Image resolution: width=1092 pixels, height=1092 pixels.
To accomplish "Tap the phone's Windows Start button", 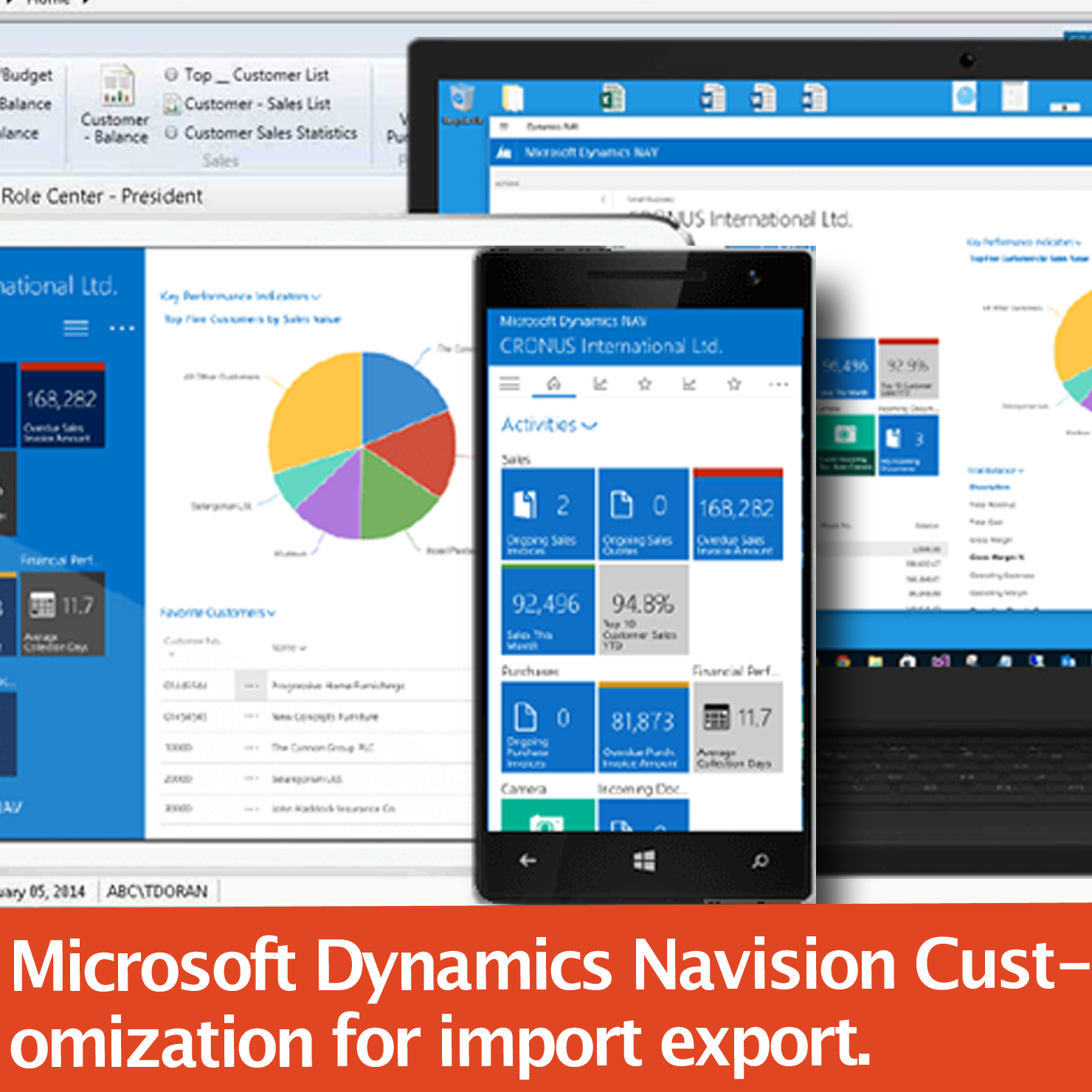I will coord(644,860).
